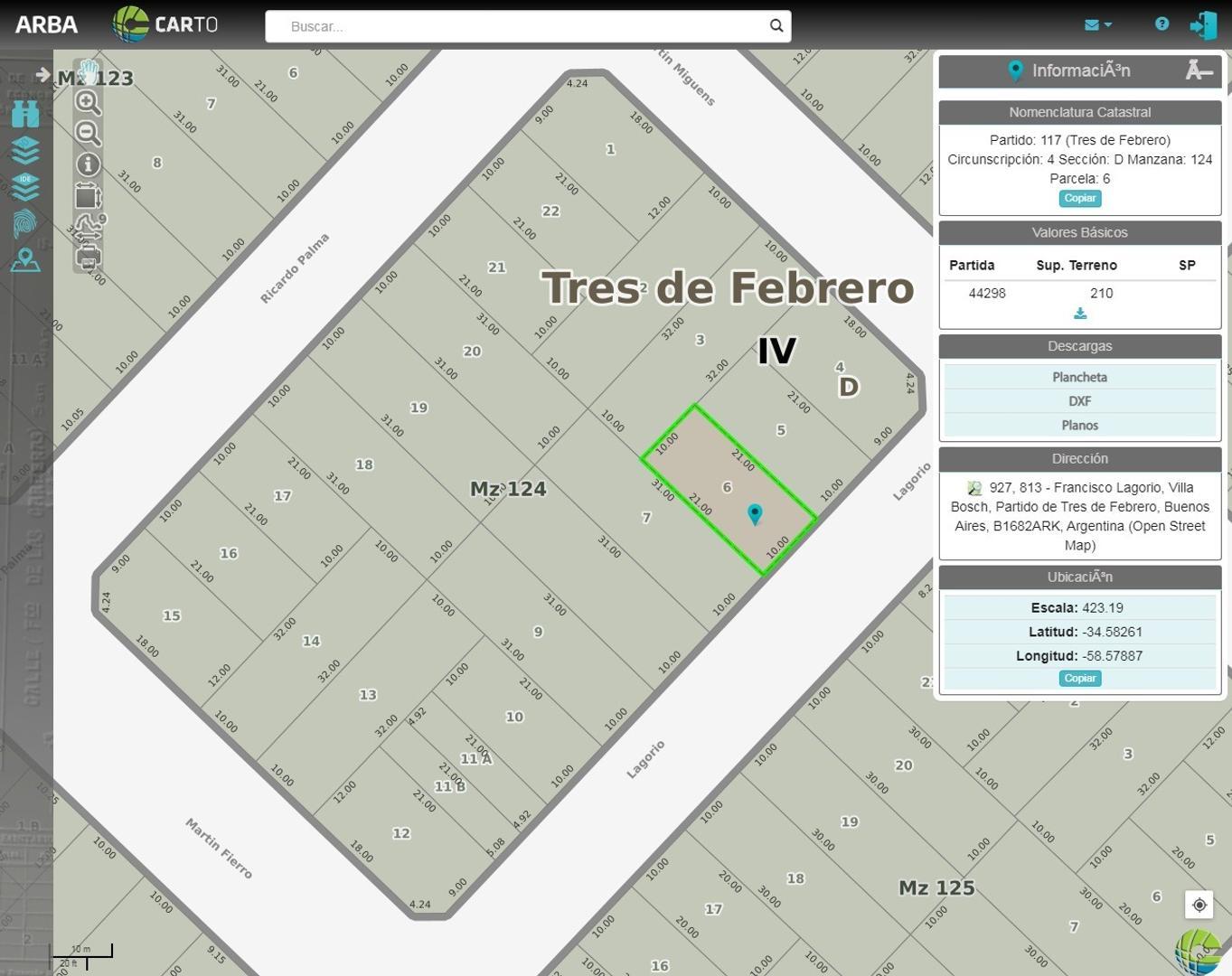Image resolution: width=1232 pixels, height=976 pixels.
Task: Collapse the Información panel
Action: click(x=1199, y=70)
